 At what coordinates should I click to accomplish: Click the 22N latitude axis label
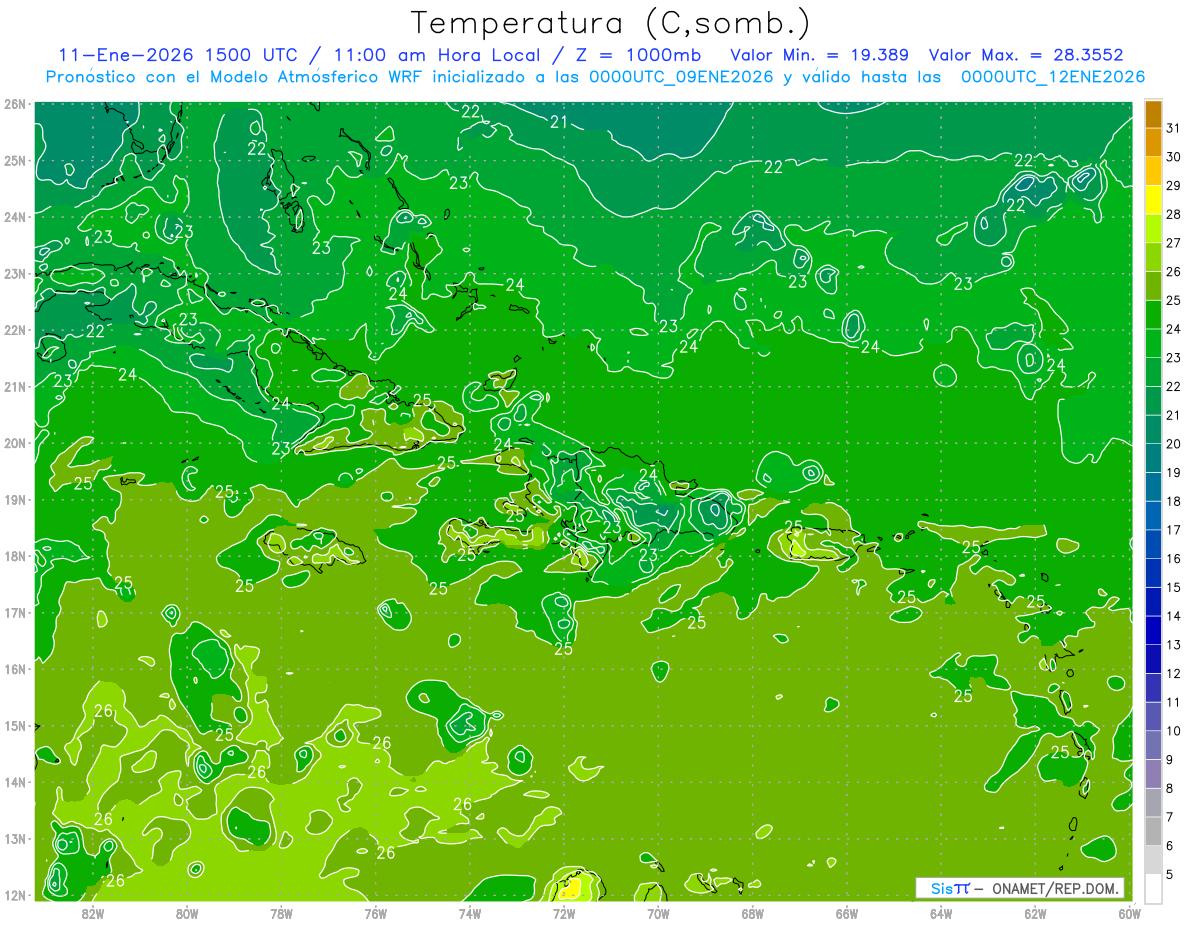coord(15,330)
